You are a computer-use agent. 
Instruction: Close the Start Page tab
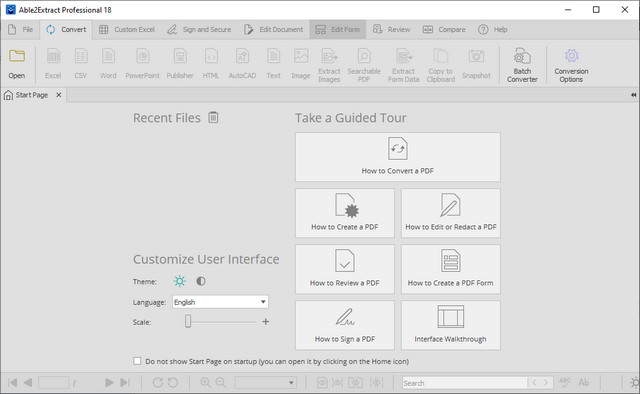pyautogui.click(x=59, y=95)
